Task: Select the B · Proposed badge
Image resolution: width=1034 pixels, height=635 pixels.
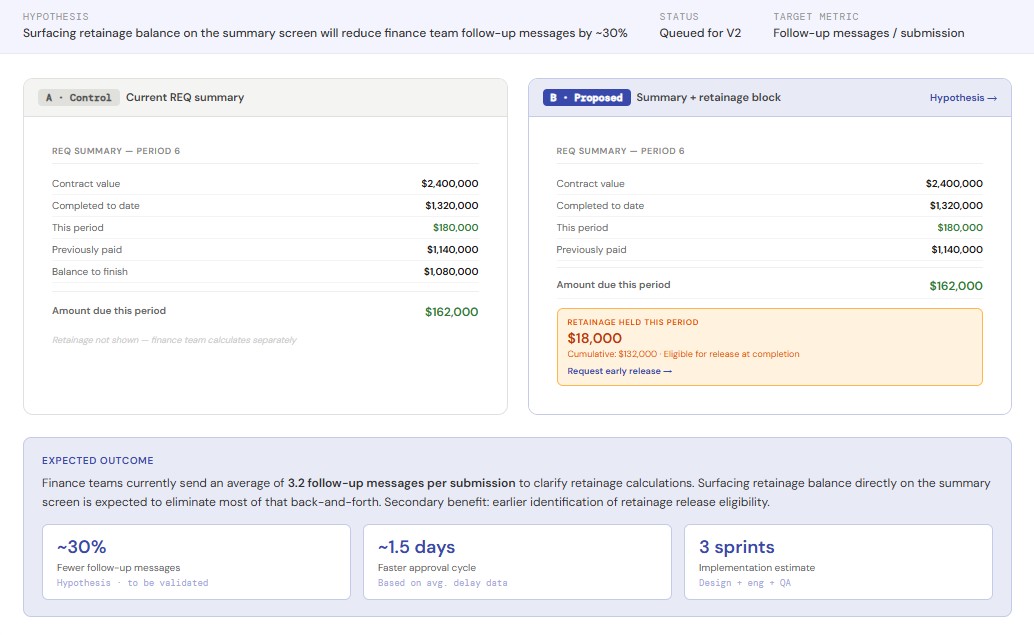Action: click(x=586, y=98)
